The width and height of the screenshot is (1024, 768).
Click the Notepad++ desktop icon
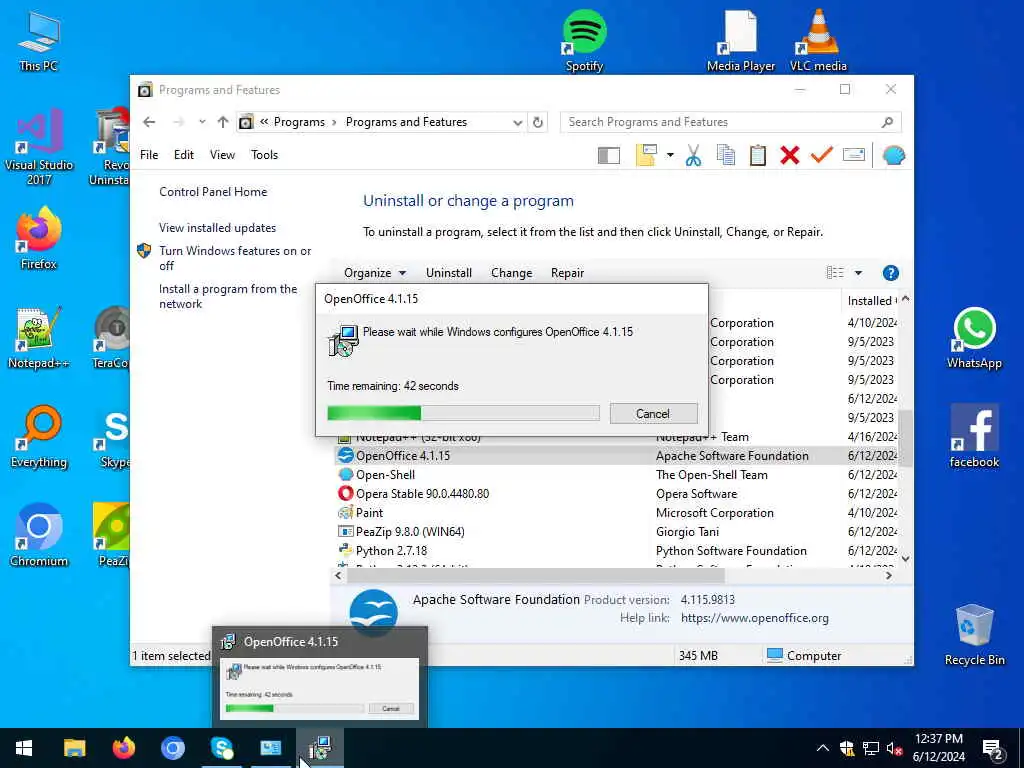point(39,338)
